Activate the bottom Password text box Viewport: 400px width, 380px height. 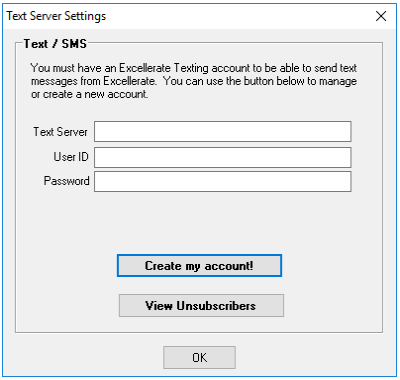click(223, 182)
